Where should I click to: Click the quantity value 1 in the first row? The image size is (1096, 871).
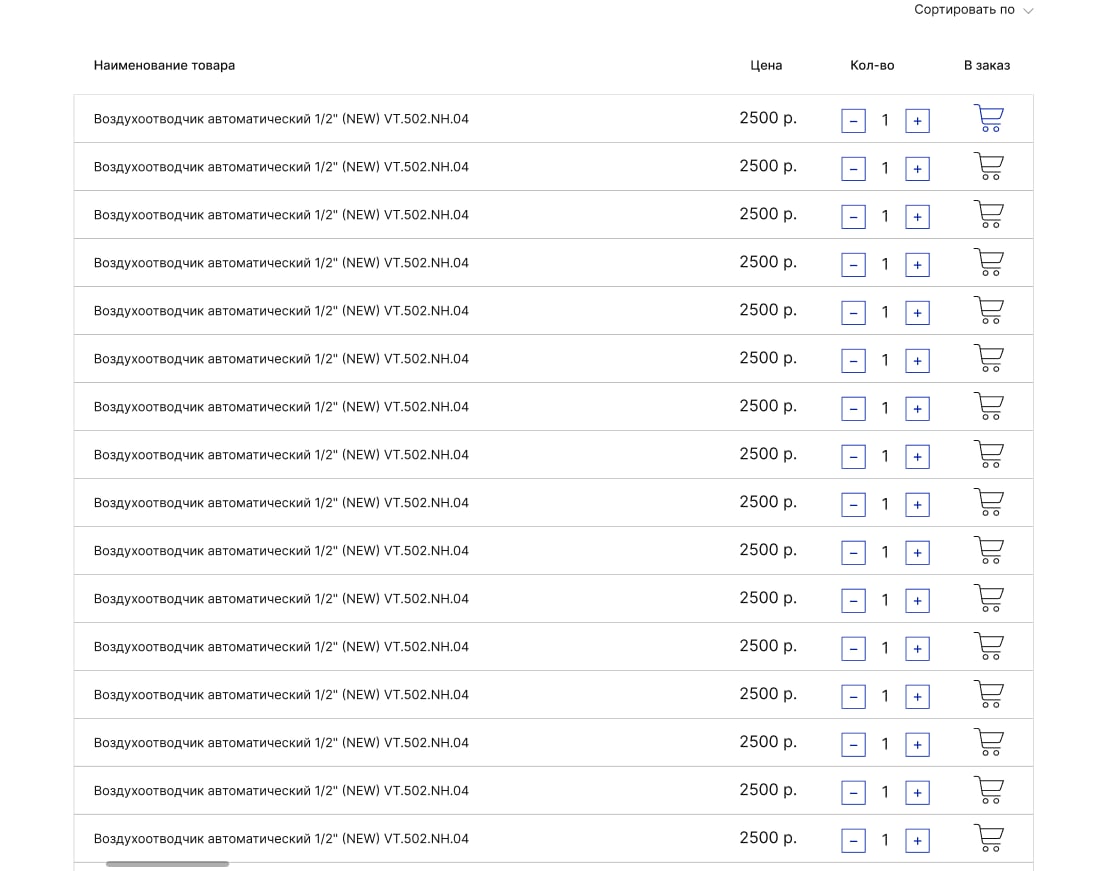coord(885,120)
